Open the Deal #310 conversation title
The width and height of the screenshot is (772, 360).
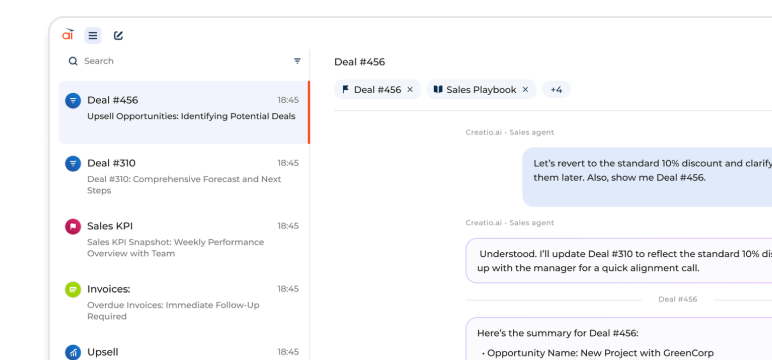pos(111,163)
